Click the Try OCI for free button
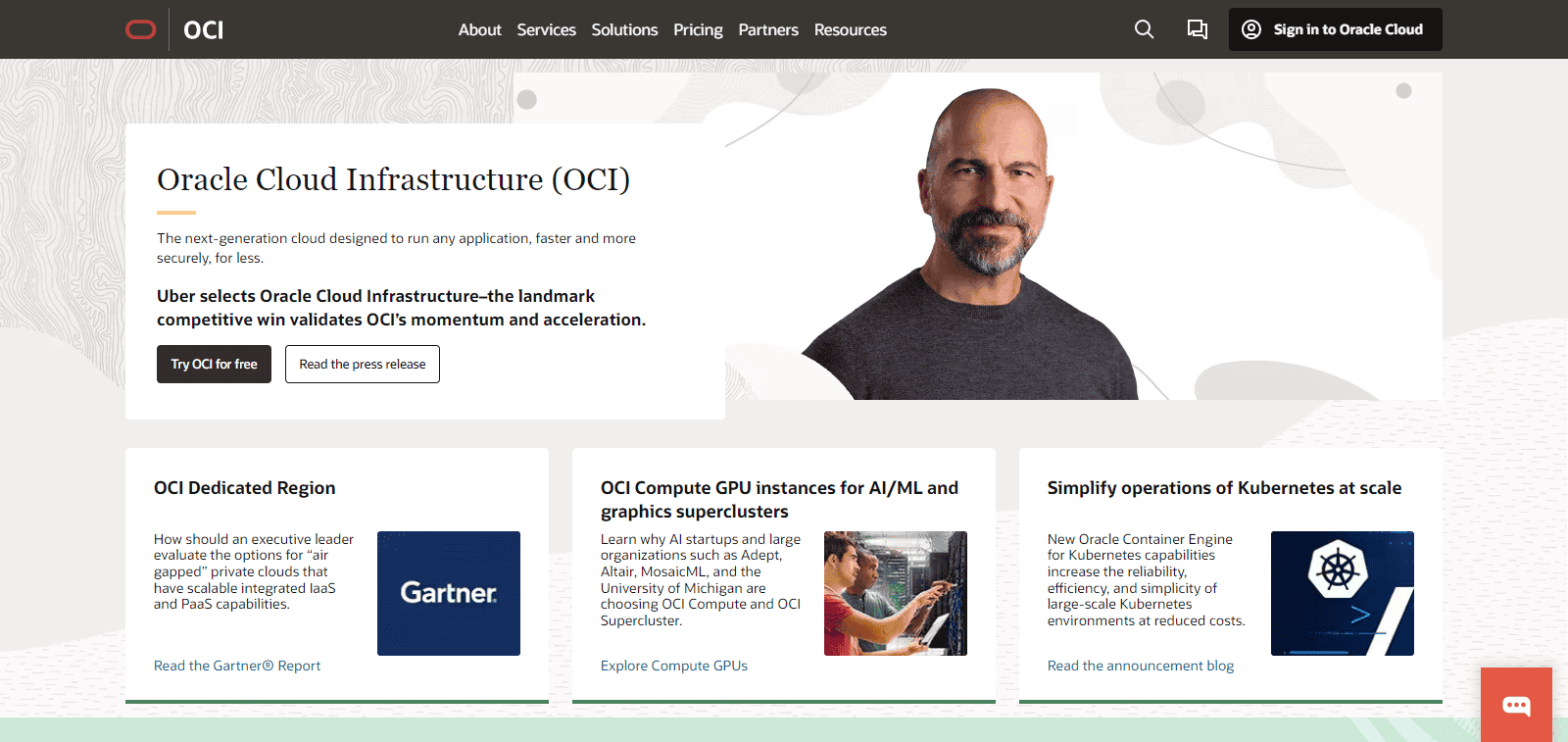This screenshot has width=1568, height=742. pyautogui.click(x=214, y=364)
